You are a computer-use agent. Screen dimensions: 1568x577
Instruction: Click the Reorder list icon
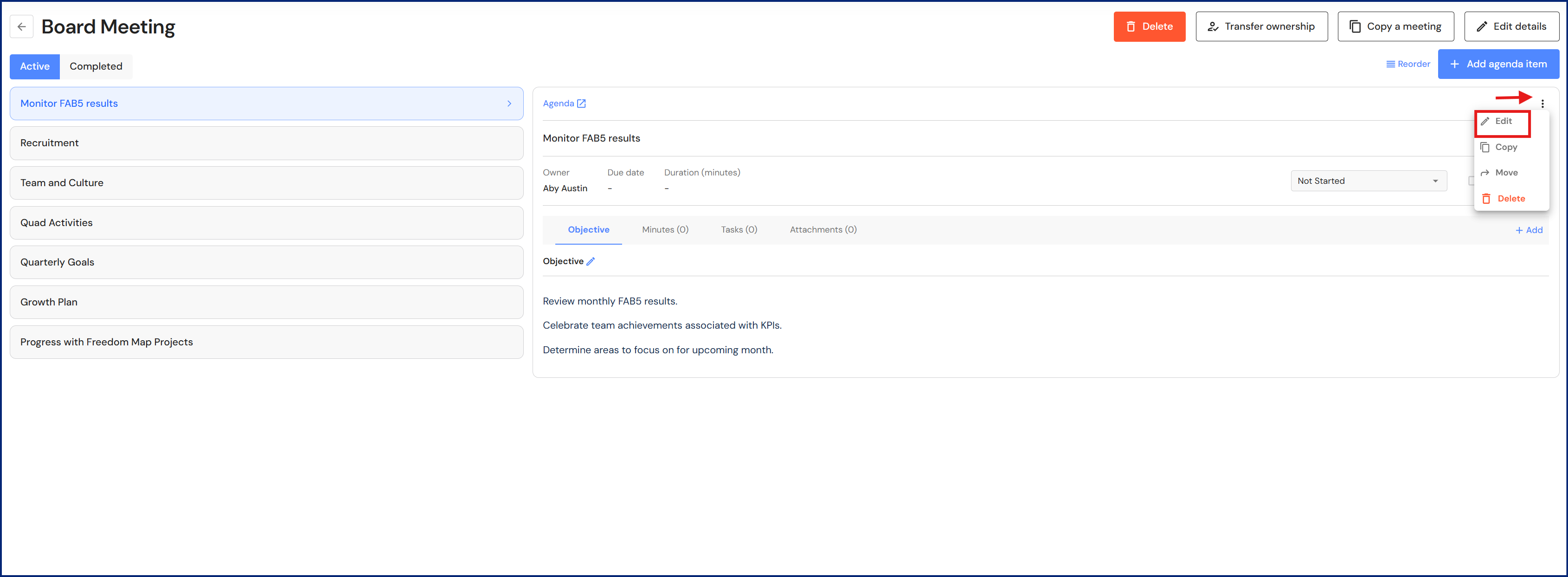pyautogui.click(x=1390, y=64)
